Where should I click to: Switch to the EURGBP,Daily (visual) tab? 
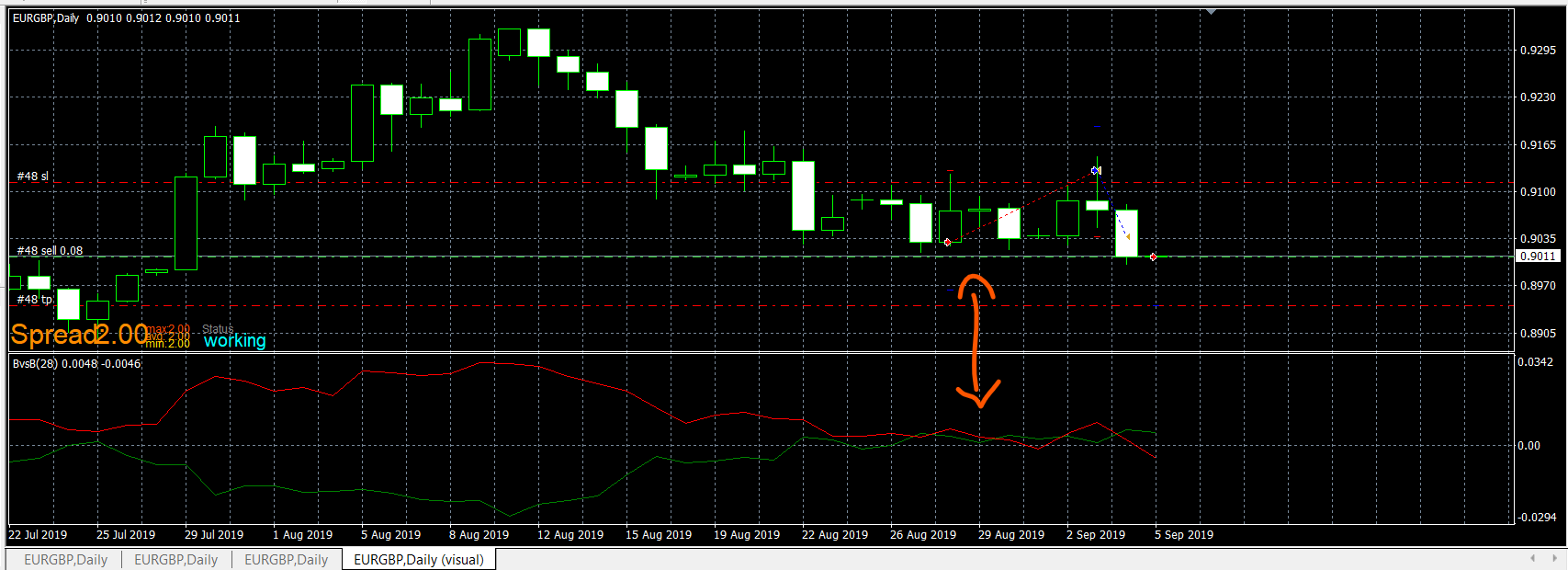tap(419, 559)
